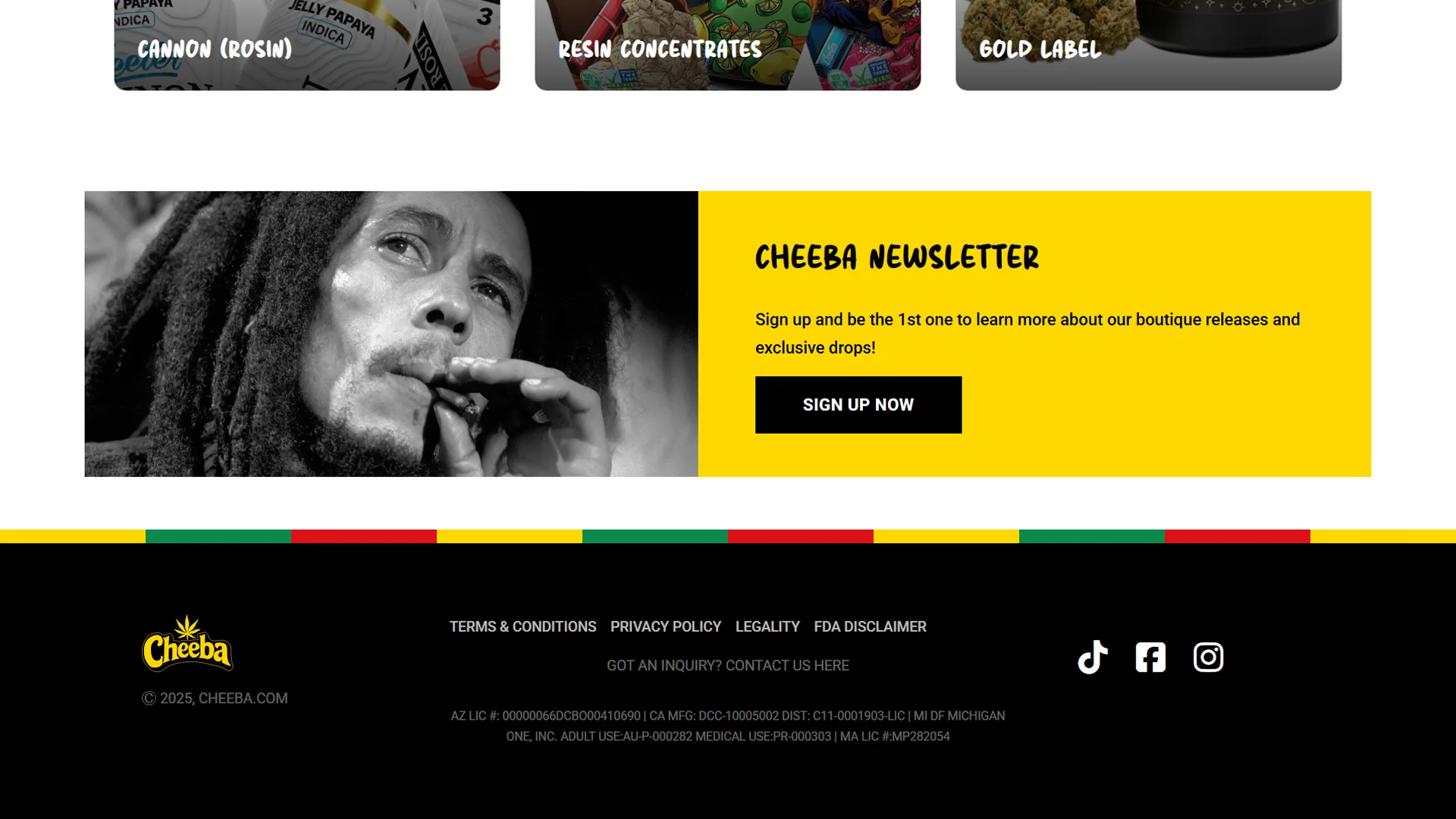
Task: Click Got an Inquiry contact link
Action: click(728, 665)
